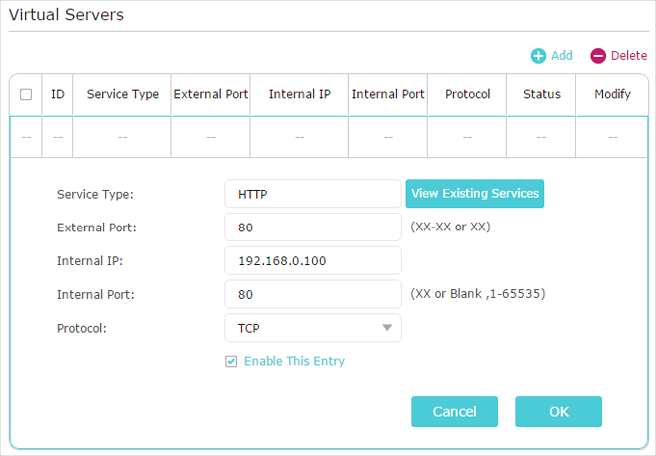Uncheck the Enable This Entry checkbox
656x456 pixels.
click(x=231, y=362)
